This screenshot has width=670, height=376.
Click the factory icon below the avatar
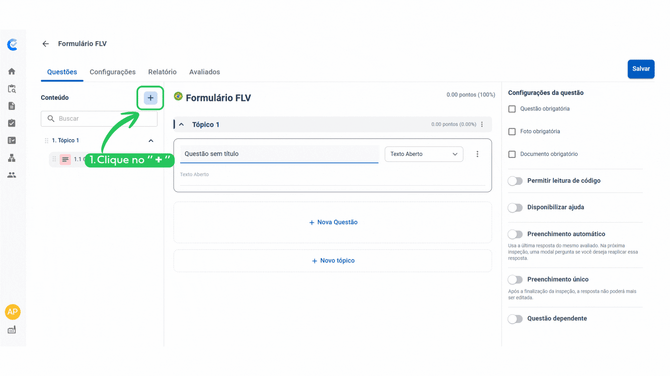[x=12, y=330]
